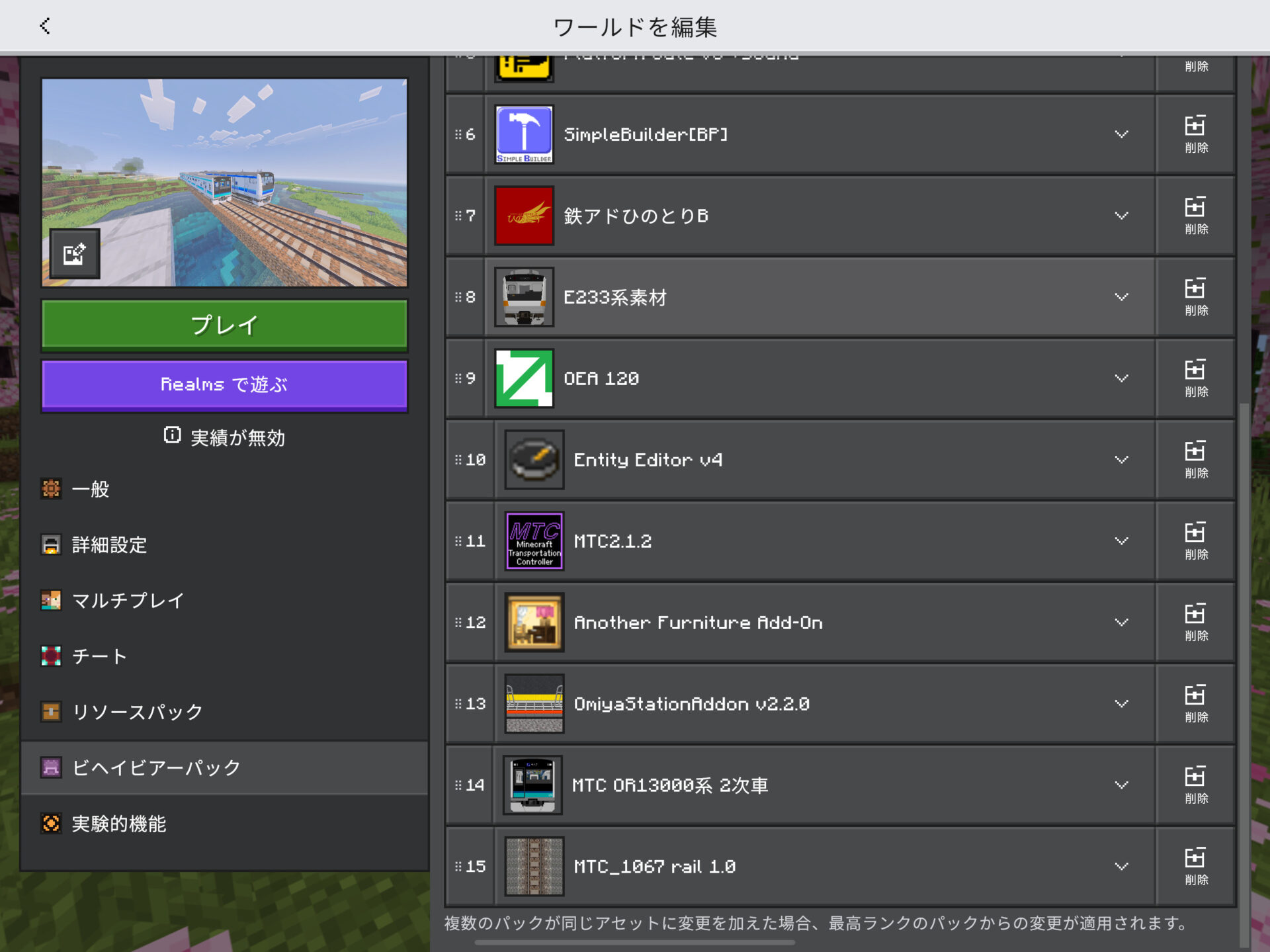
Task: Click the OEA 120 pack icon
Action: pos(524,378)
